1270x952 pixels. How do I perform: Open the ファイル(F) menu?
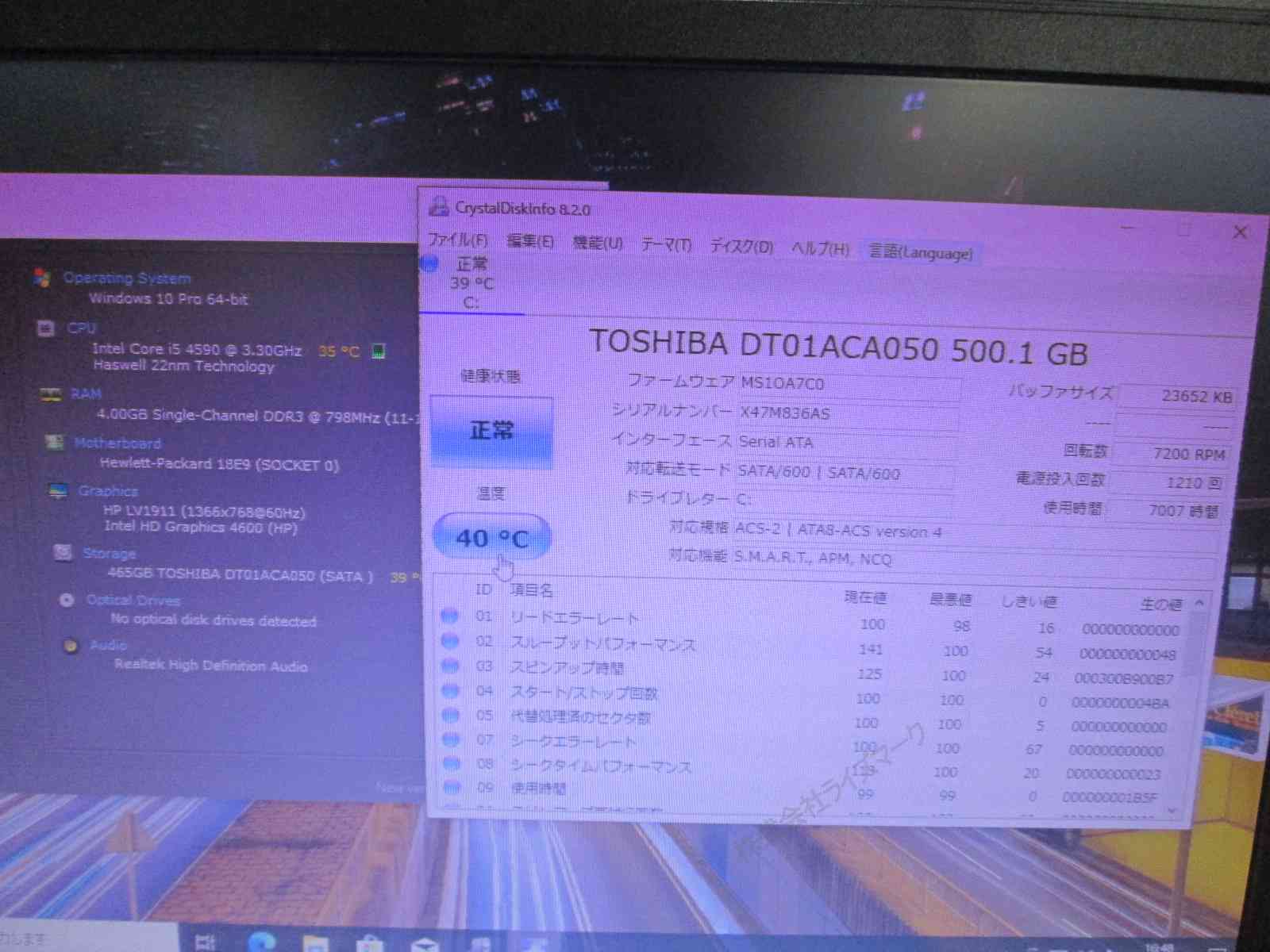click(458, 240)
